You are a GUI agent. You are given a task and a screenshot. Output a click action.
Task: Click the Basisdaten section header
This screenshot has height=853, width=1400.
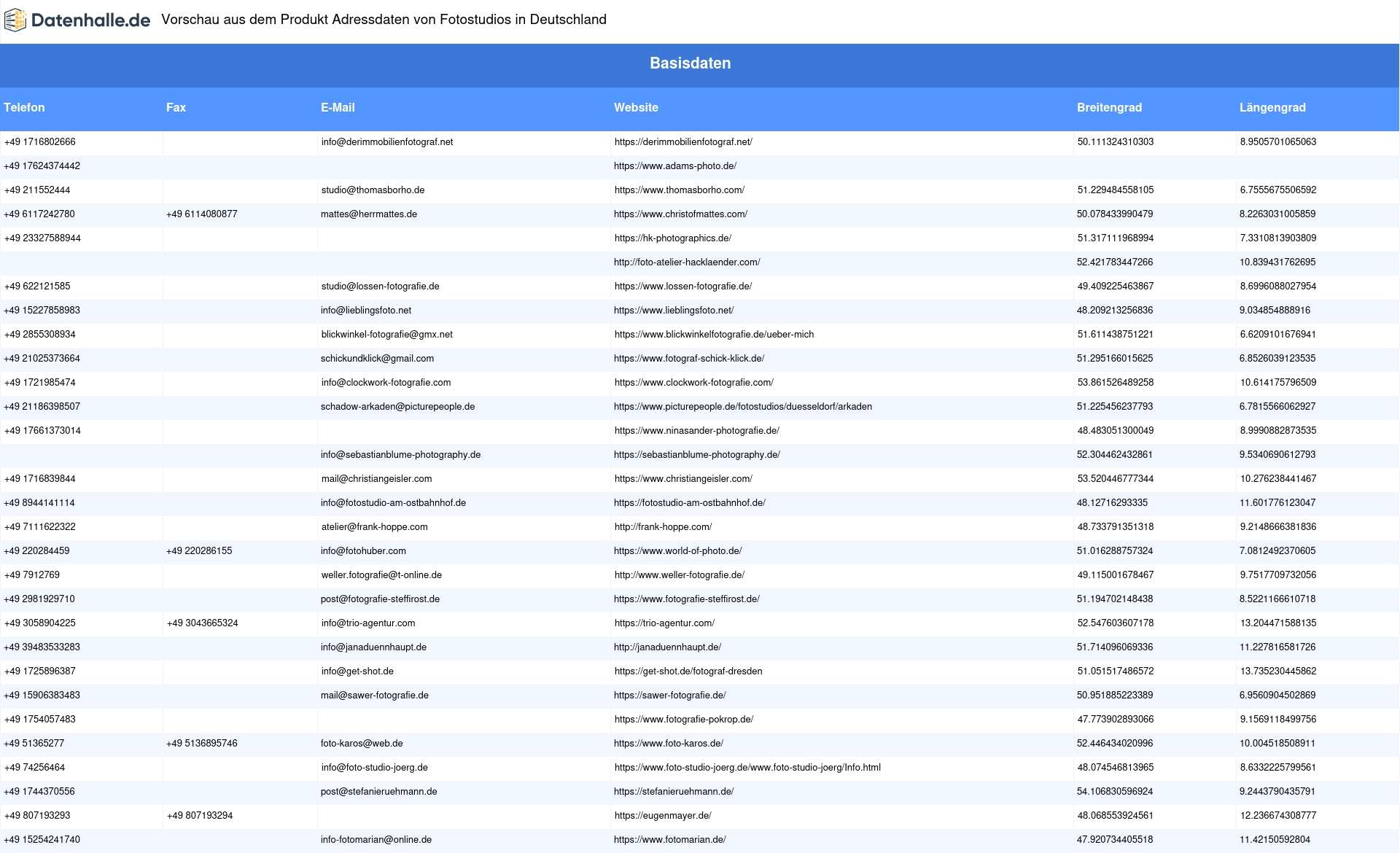[691, 63]
